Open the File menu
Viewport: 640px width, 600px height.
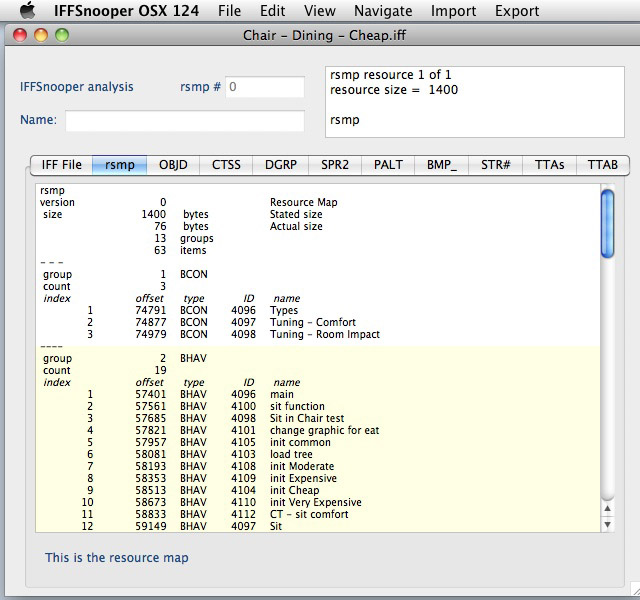pyautogui.click(x=229, y=11)
